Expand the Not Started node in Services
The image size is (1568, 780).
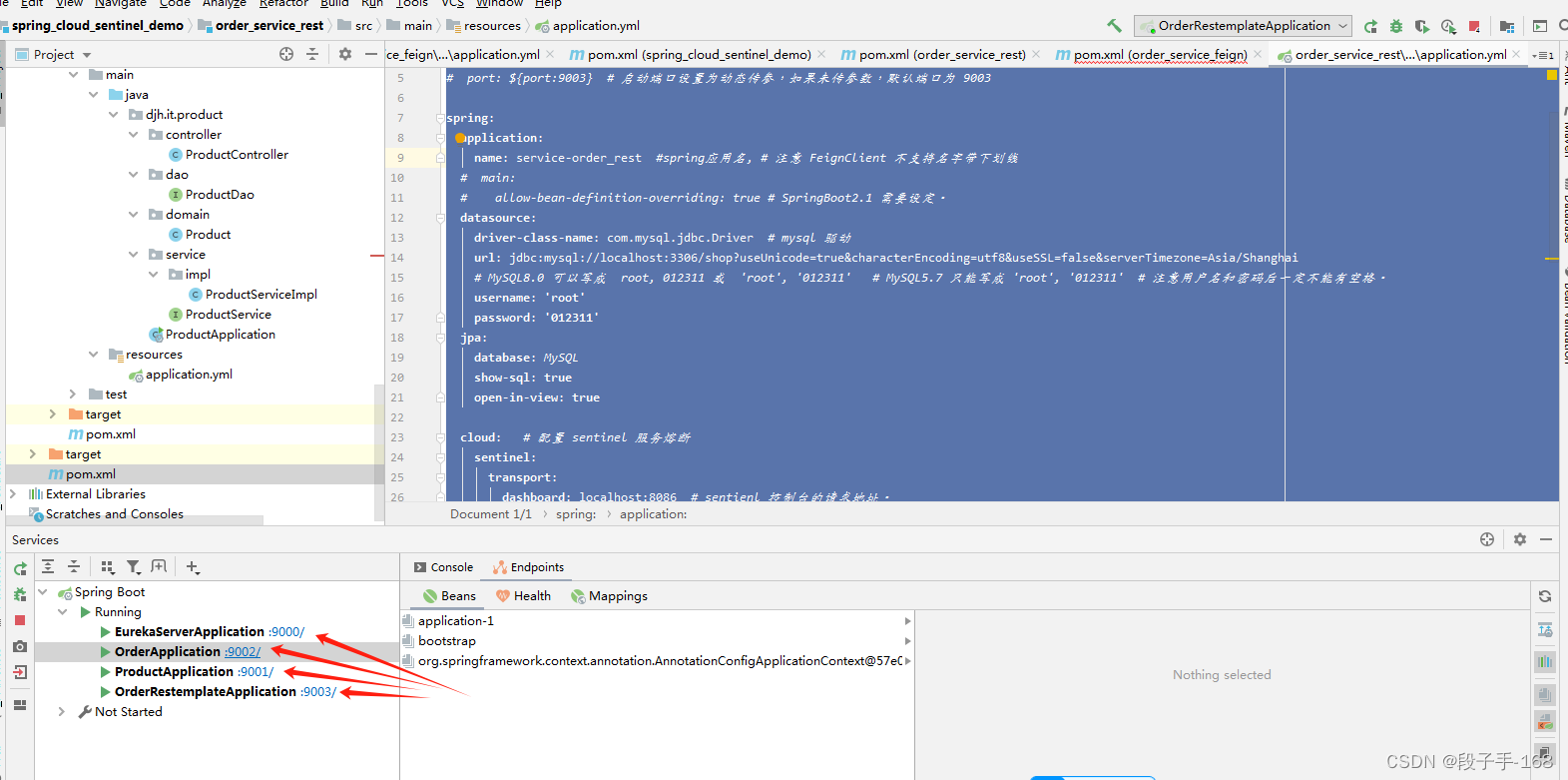pyautogui.click(x=62, y=712)
